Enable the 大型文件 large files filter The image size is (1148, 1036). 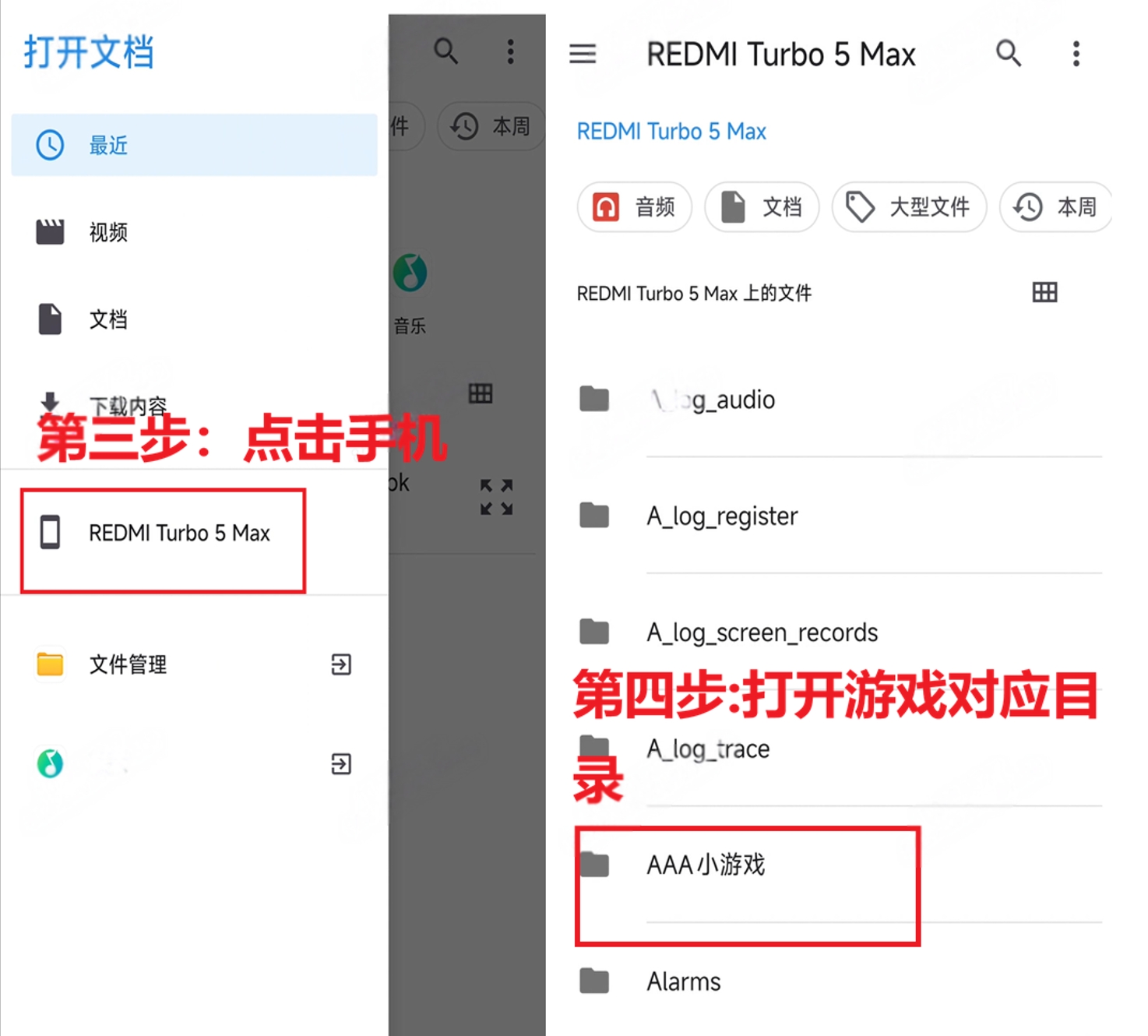pyautogui.click(x=908, y=207)
